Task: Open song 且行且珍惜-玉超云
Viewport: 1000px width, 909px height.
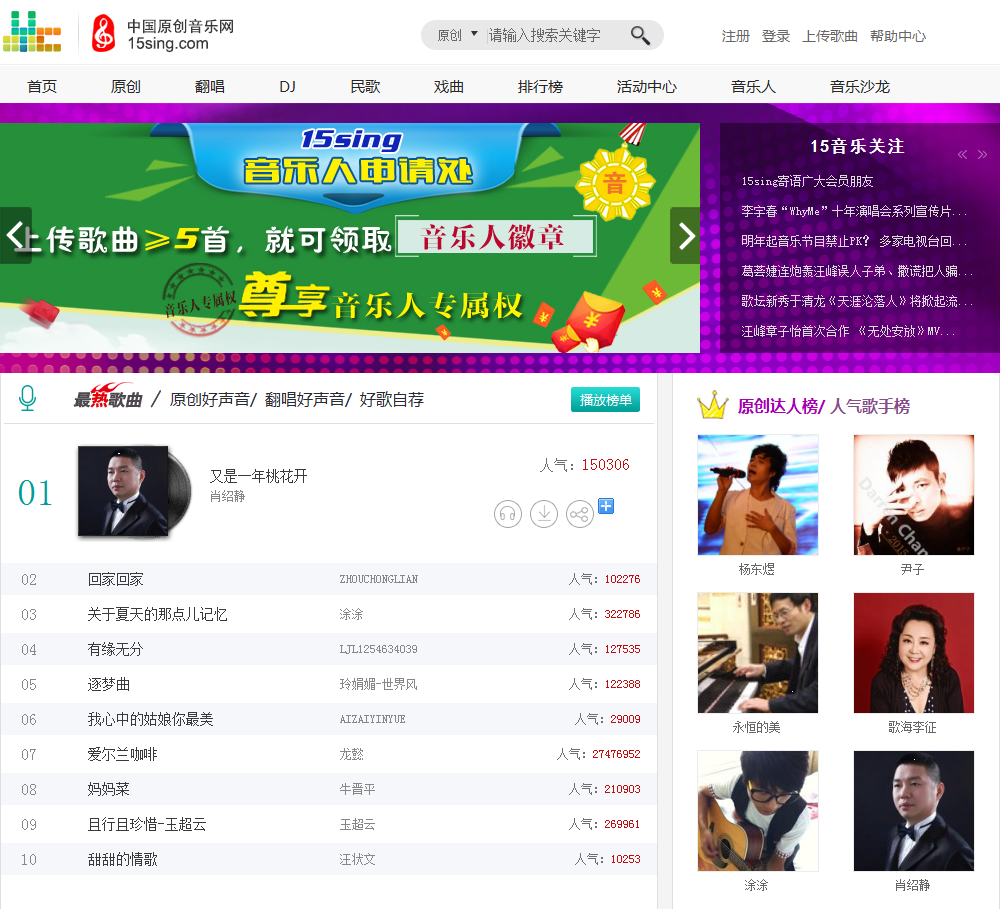Action: click(x=147, y=824)
